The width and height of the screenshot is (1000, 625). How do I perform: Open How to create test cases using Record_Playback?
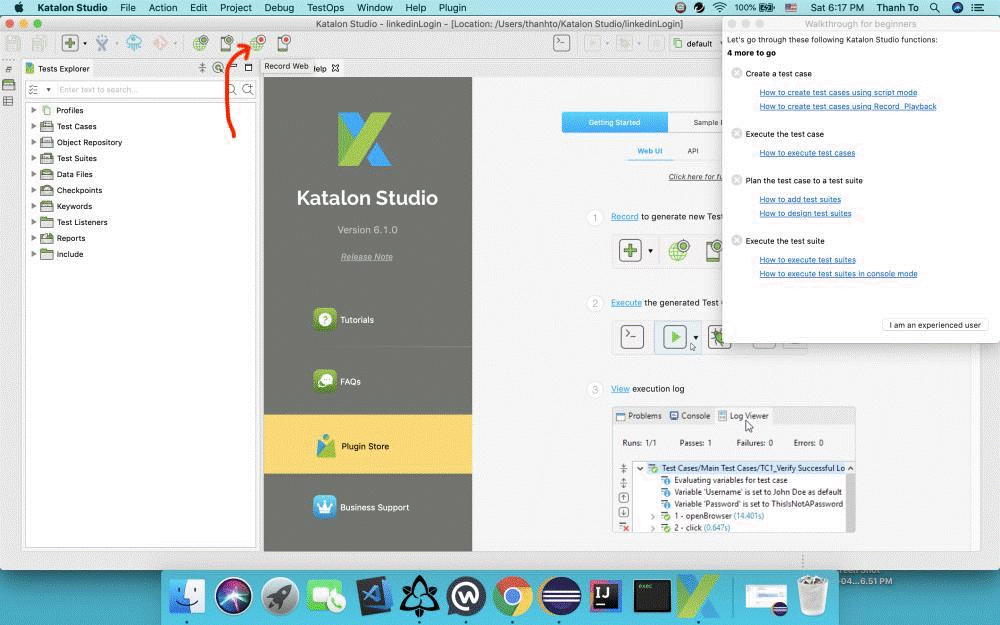click(x=848, y=107)
